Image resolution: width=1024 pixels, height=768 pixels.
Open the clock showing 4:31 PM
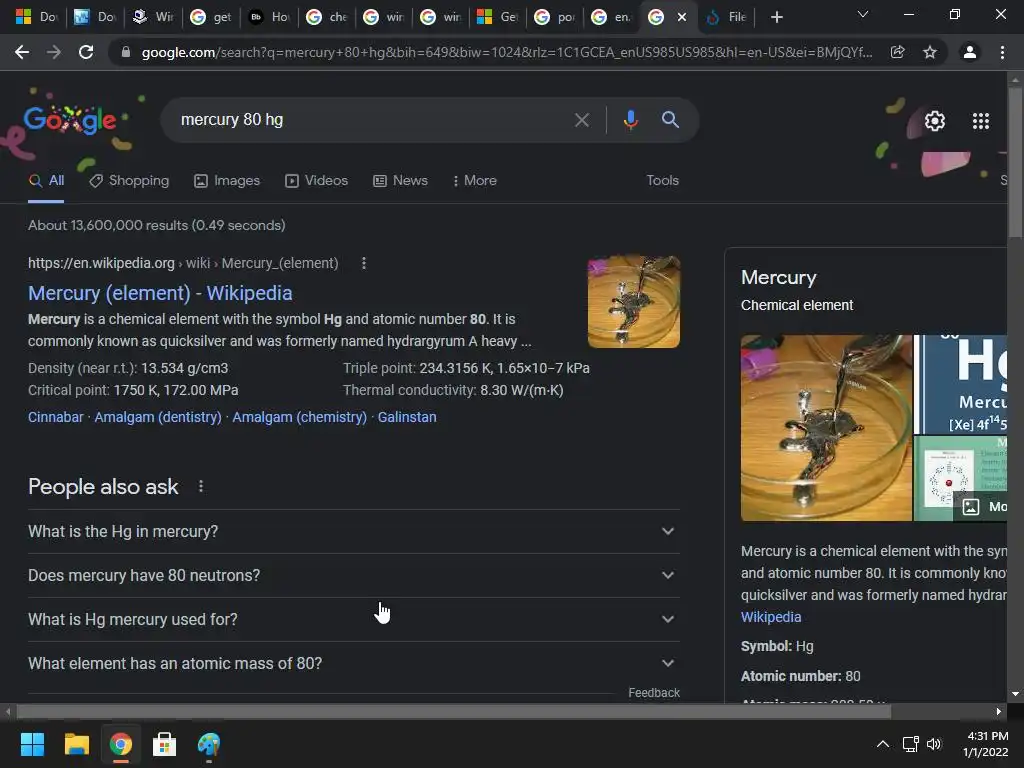pos(986,744)
